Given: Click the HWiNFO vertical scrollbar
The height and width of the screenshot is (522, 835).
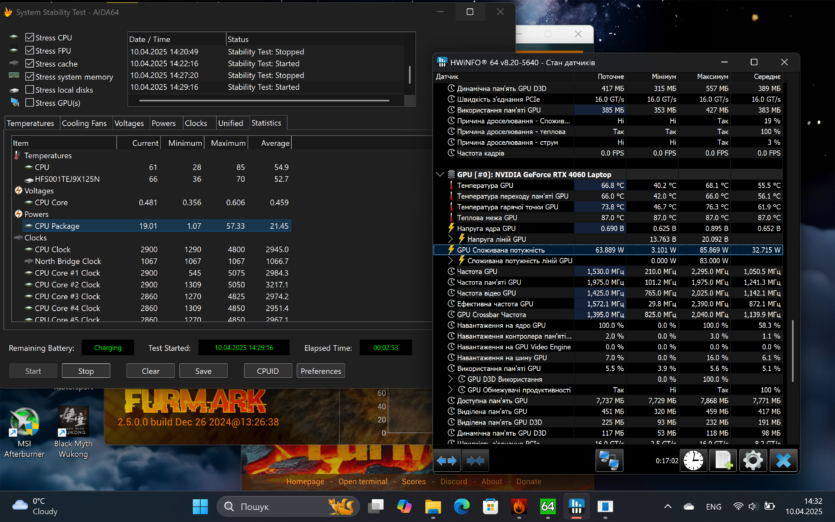Looking at the screenshot, I should [x=793, y=352].
